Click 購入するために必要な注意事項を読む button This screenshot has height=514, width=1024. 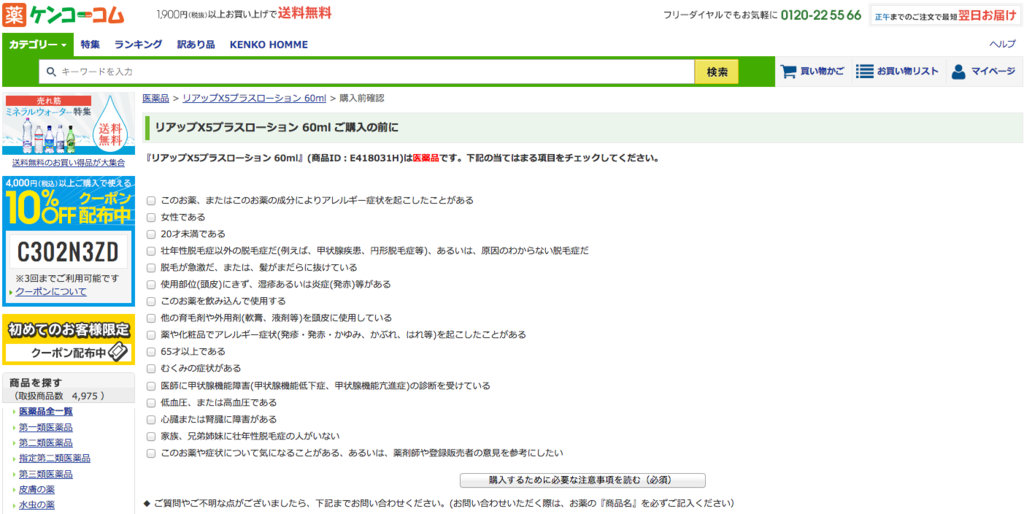583,480
